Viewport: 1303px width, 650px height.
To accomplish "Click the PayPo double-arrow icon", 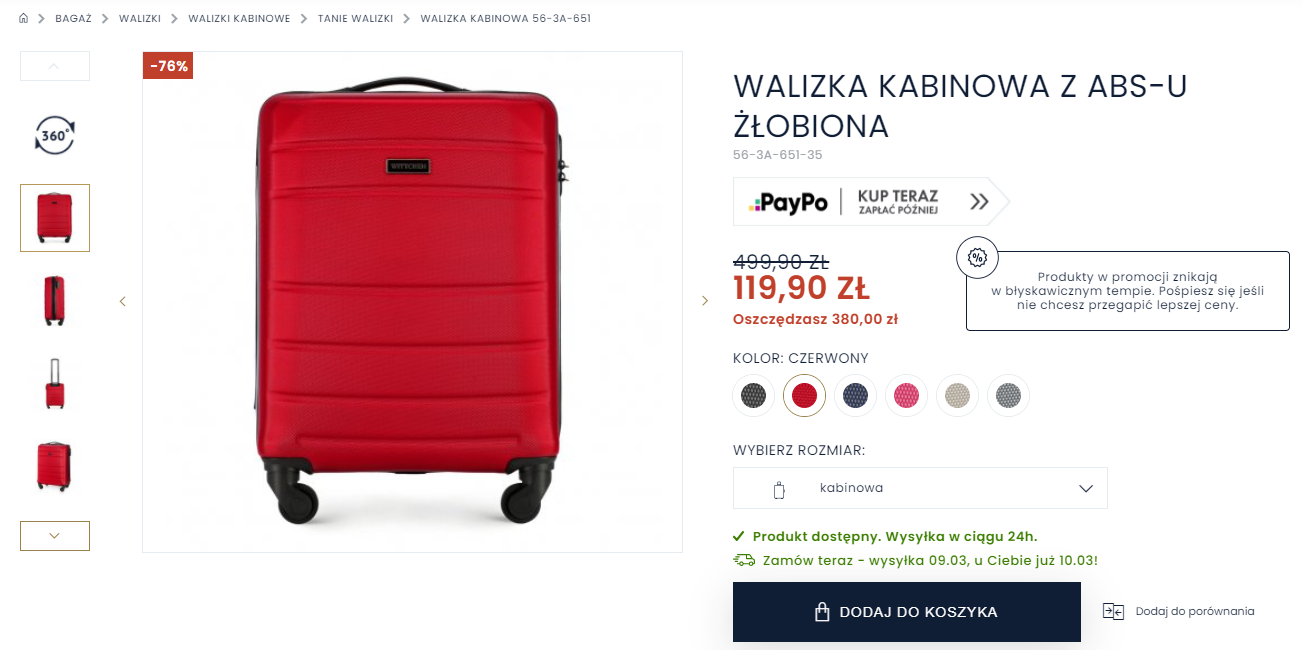I will tap(979, 202).
